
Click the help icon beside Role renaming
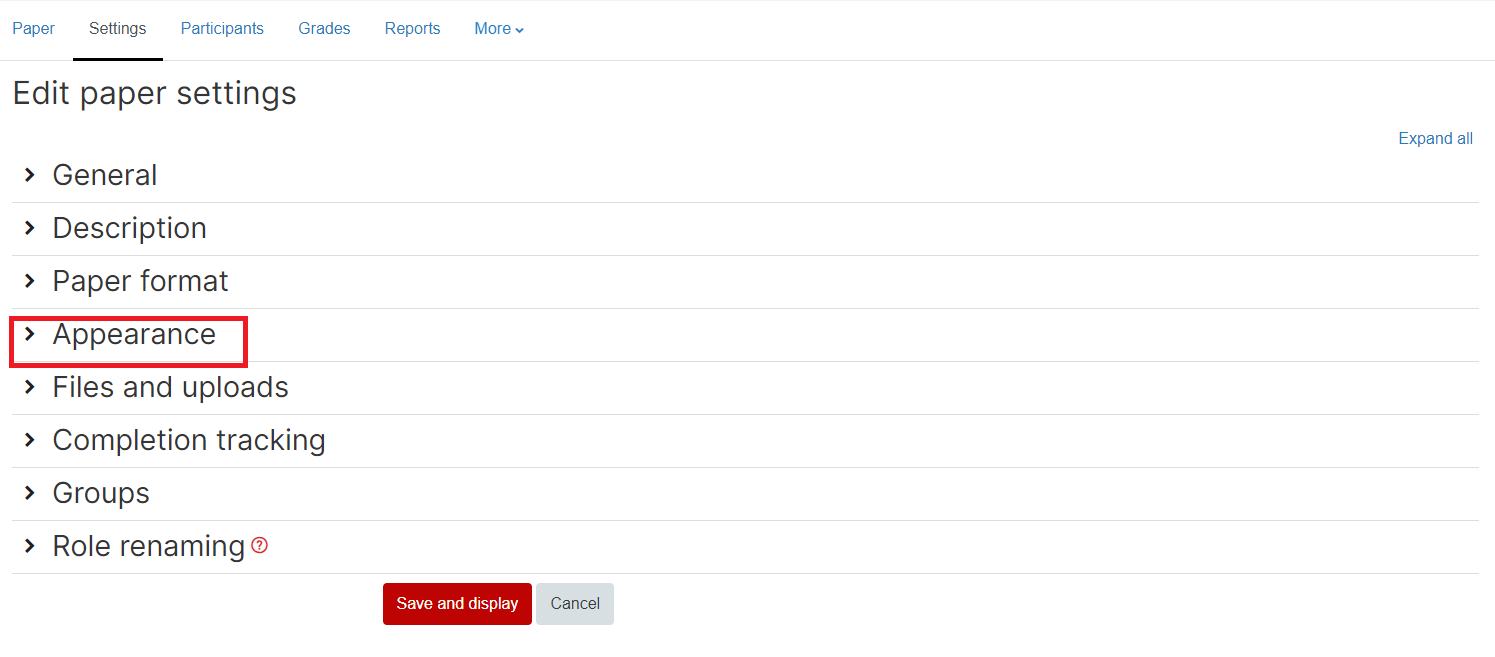(260, 546)
